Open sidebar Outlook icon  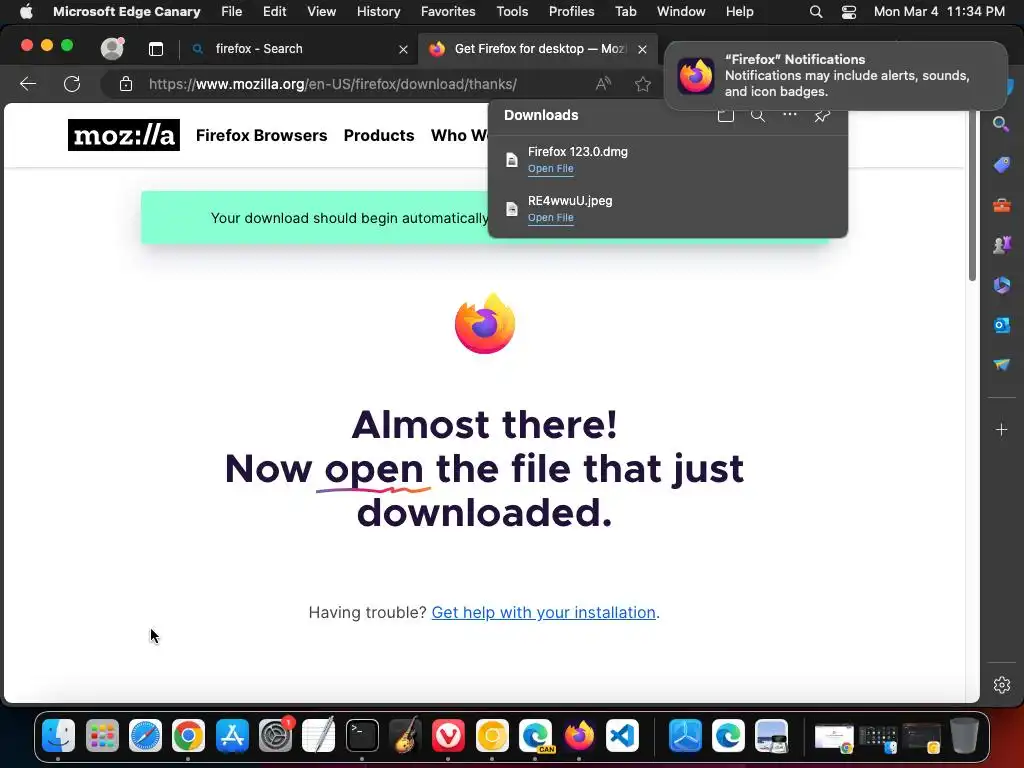(x=1002, y=325)
